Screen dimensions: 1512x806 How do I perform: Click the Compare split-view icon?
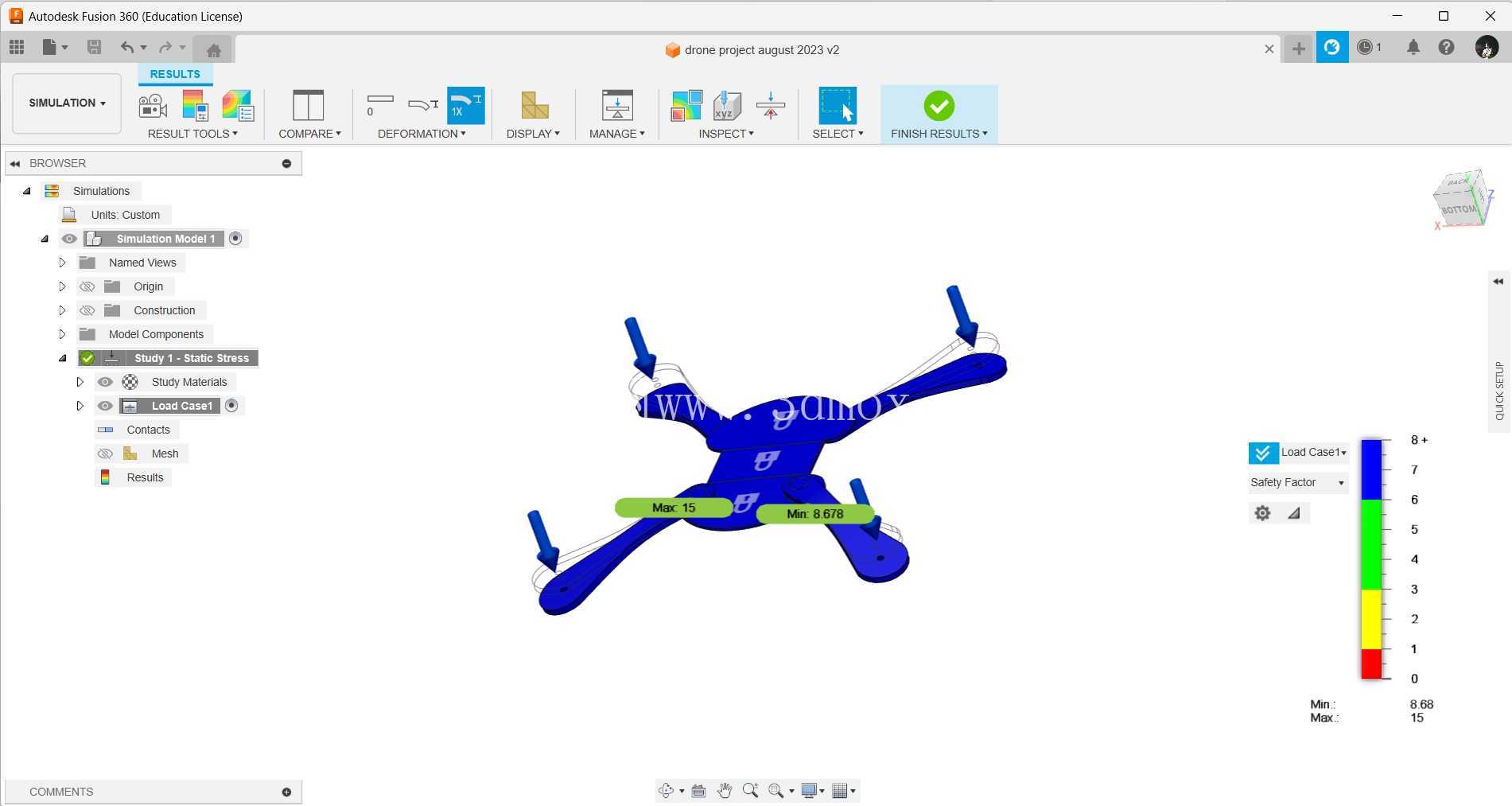308,105
